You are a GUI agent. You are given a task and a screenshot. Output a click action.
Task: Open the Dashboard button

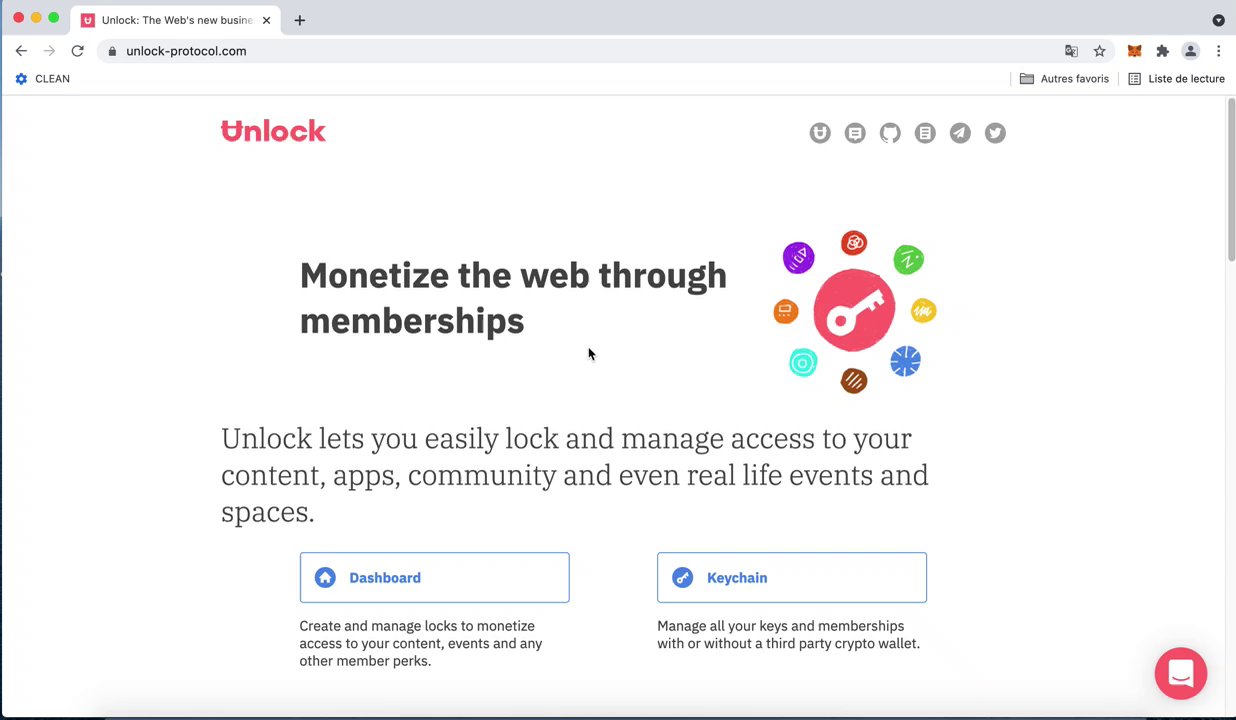click(434, 578)
